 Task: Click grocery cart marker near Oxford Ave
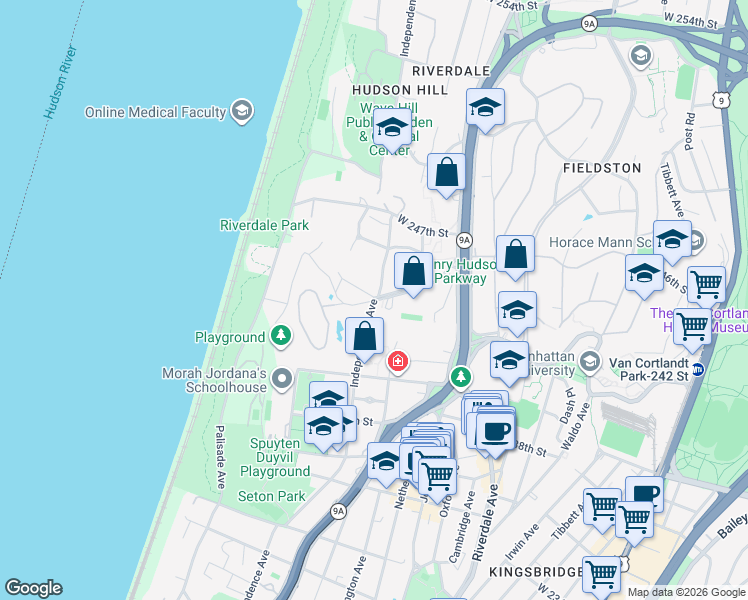[437, 479]
